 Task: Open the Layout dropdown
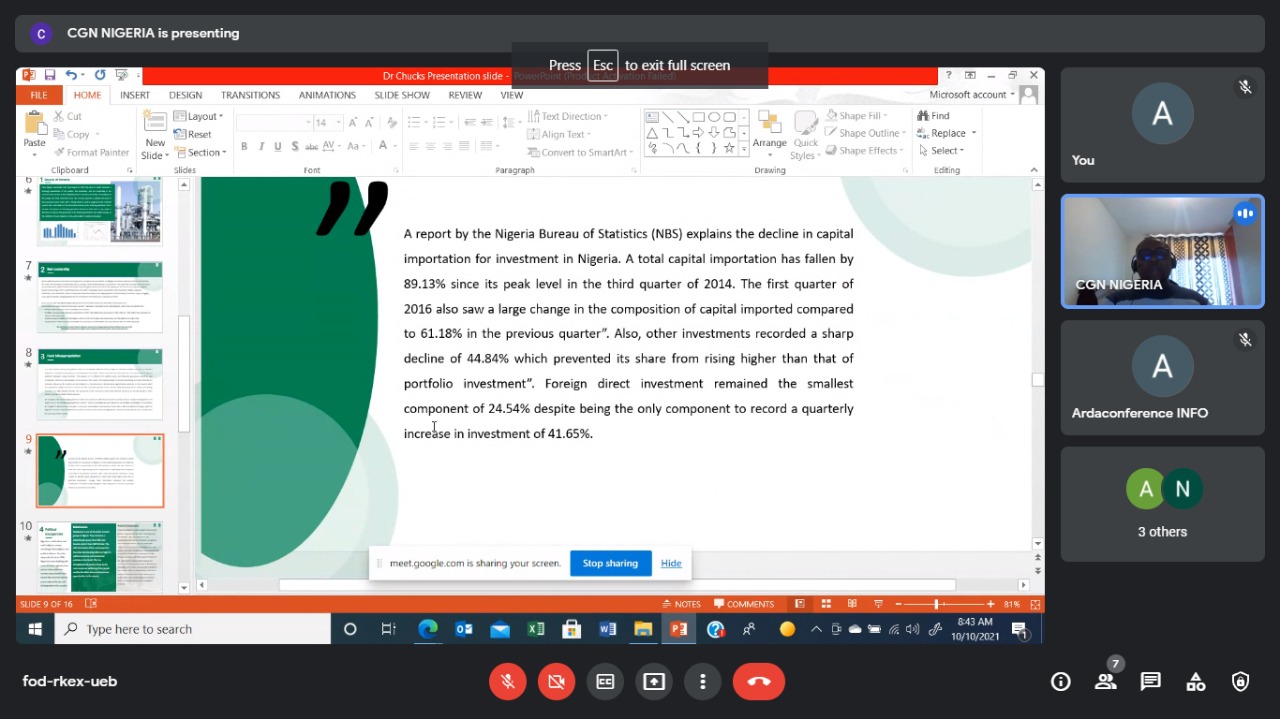tap(198, 116)
